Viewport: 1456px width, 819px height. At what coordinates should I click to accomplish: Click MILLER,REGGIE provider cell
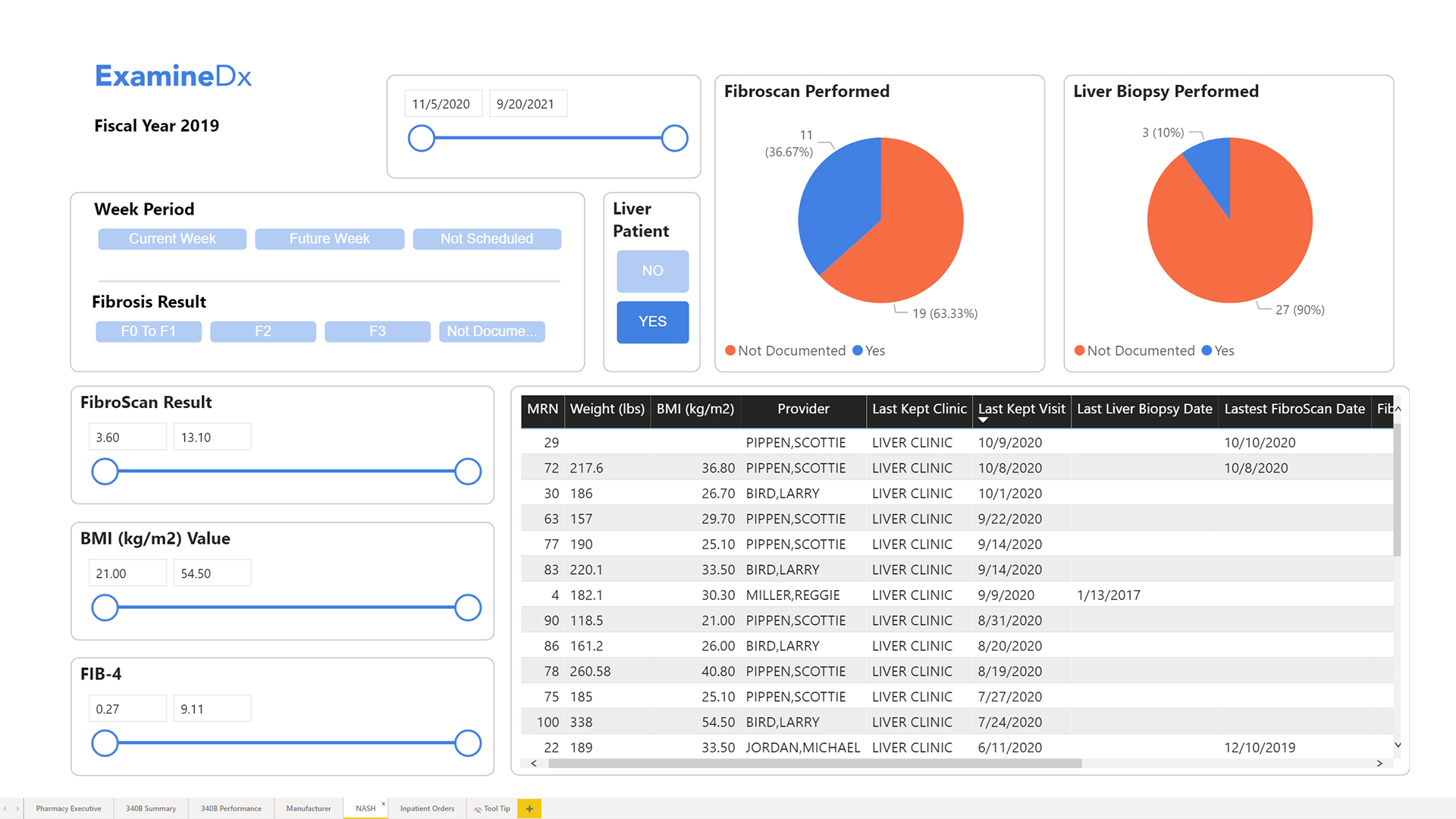(x=792, y=595)
